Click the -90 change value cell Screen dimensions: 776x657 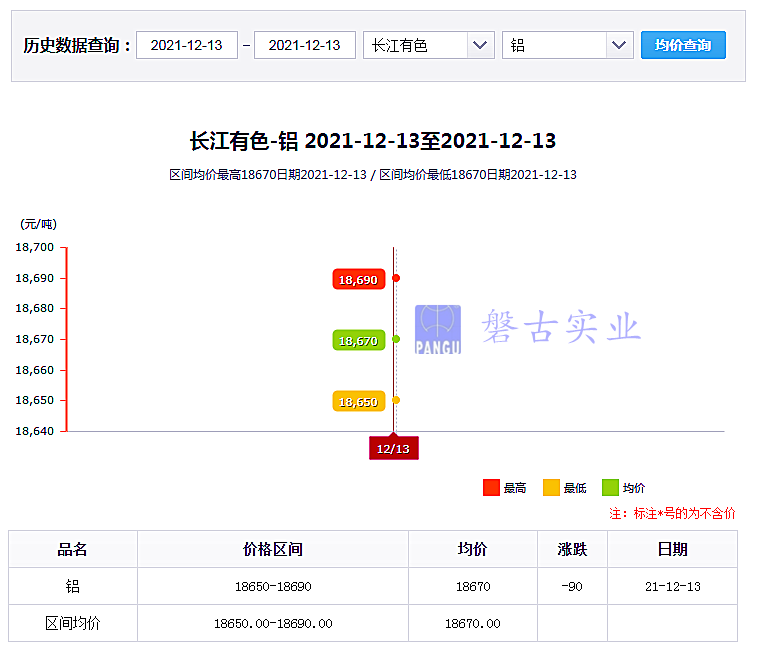click(572, 586)
